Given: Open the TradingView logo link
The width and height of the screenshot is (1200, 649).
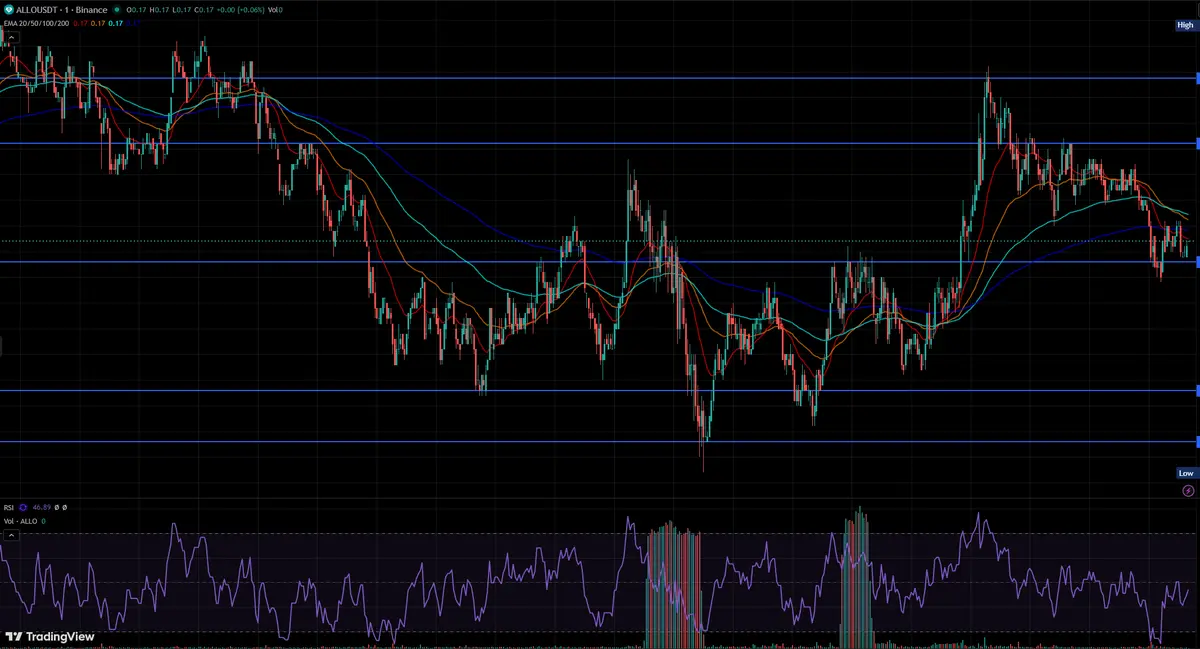Looking at the screenshot, I should [50, 636].
